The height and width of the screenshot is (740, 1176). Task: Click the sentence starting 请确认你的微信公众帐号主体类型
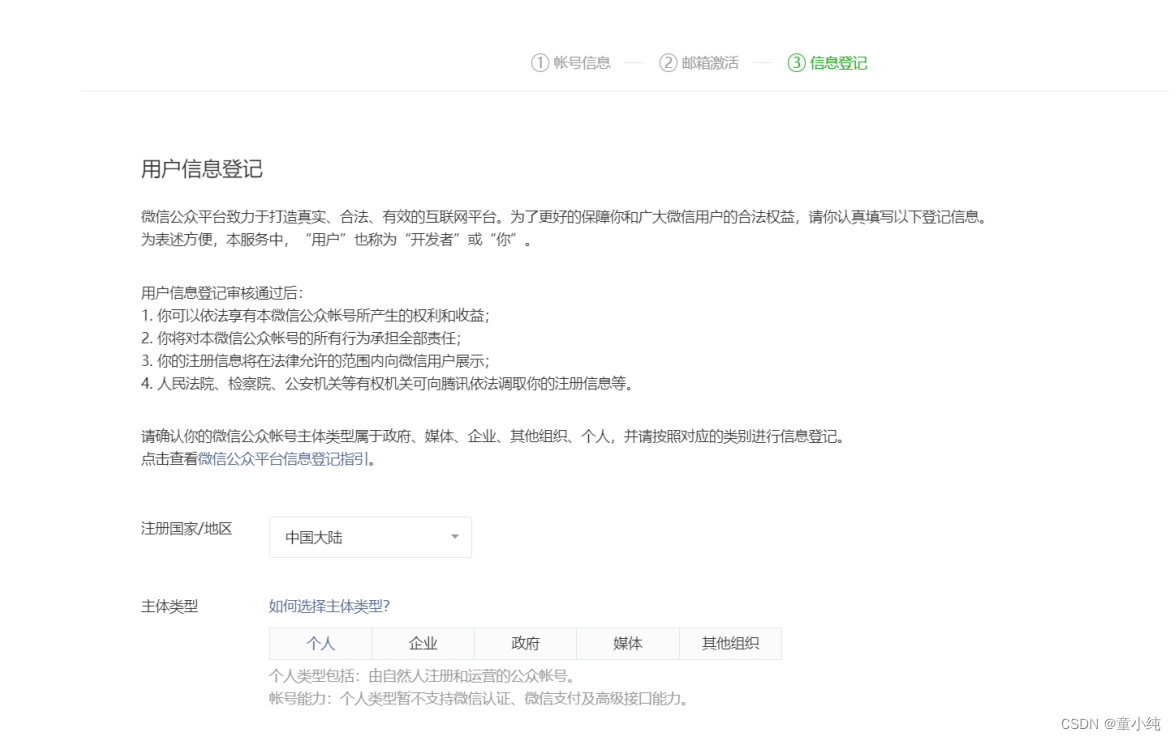tap(495, 436)
